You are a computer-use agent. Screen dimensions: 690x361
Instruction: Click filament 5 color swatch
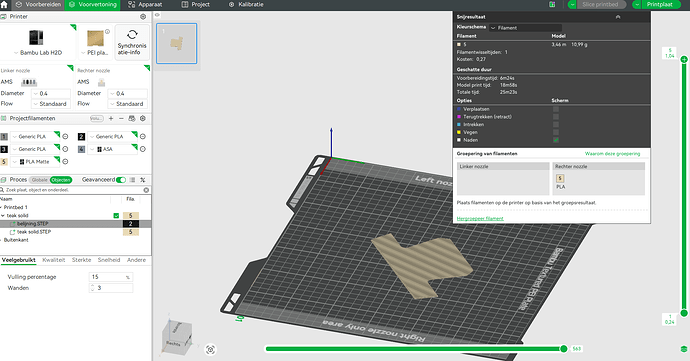[4, 162]
